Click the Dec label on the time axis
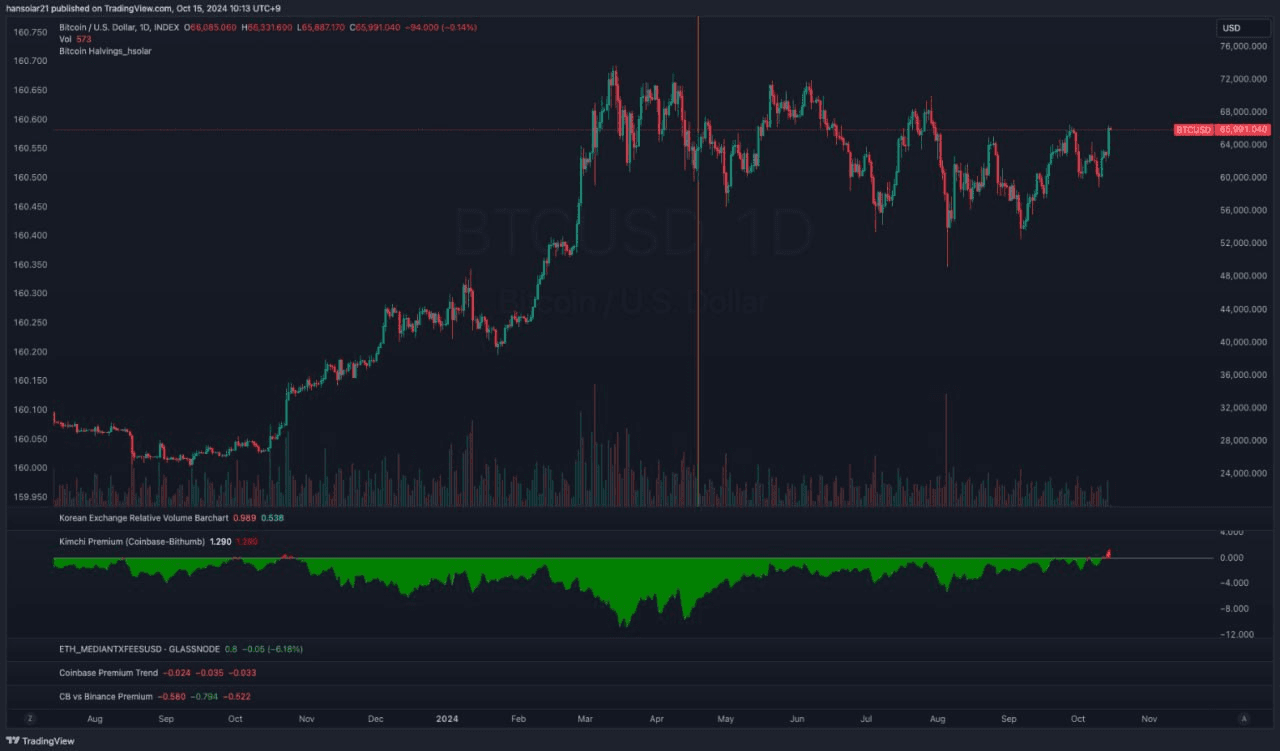 point(376,718)
